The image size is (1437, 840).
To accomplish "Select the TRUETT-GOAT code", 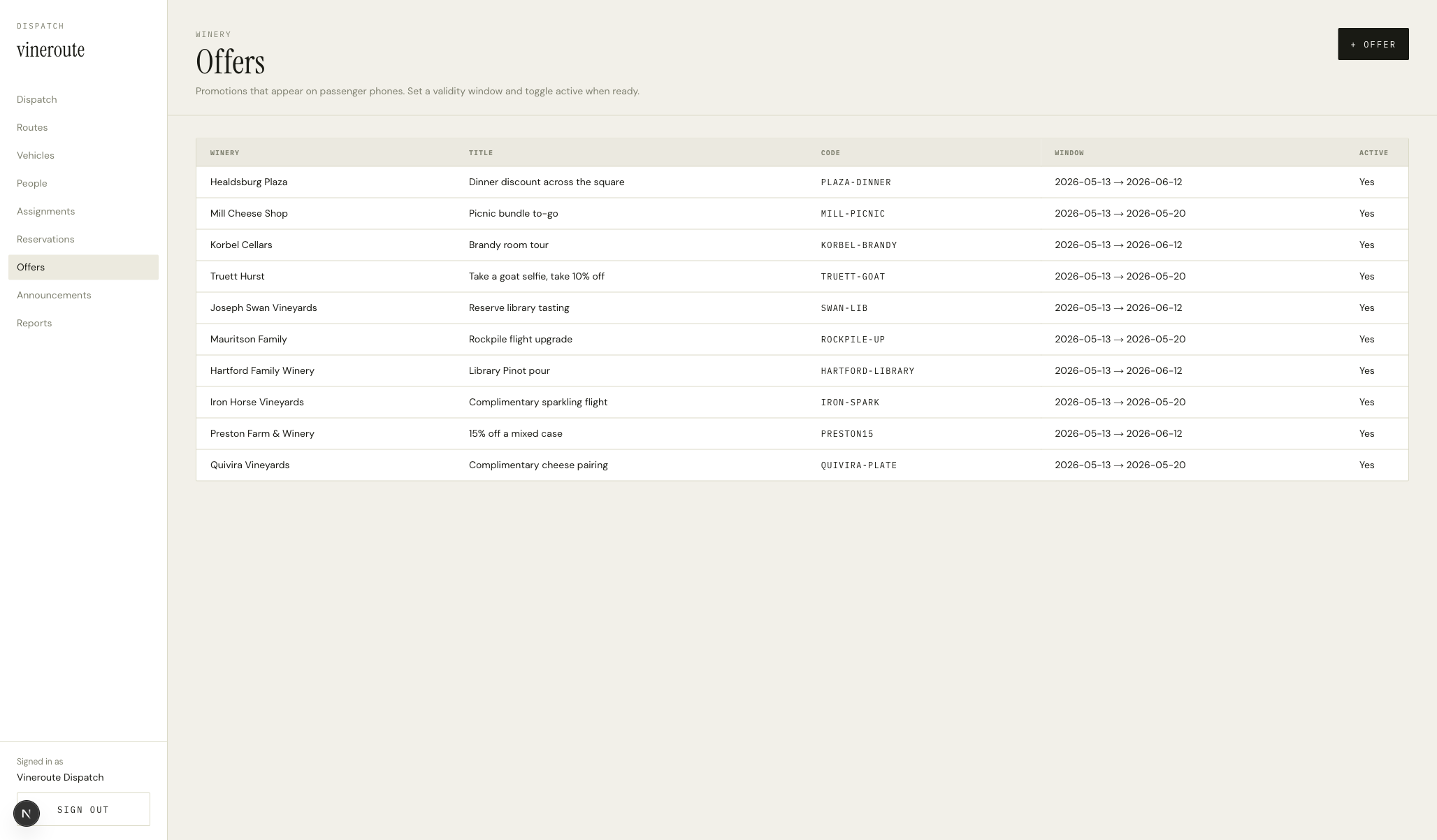I will [853, 277].
